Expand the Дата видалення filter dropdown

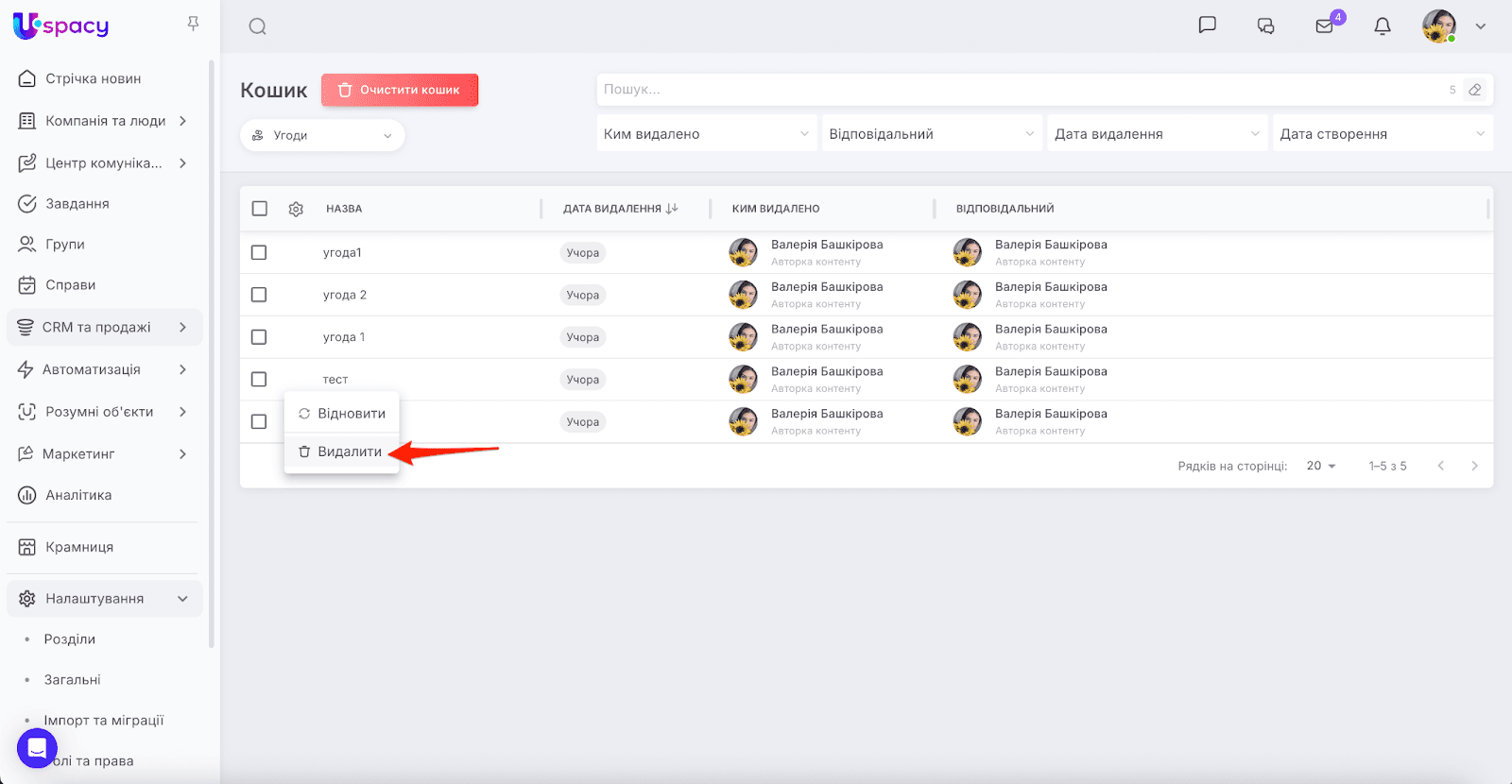tap(1157, 134)
